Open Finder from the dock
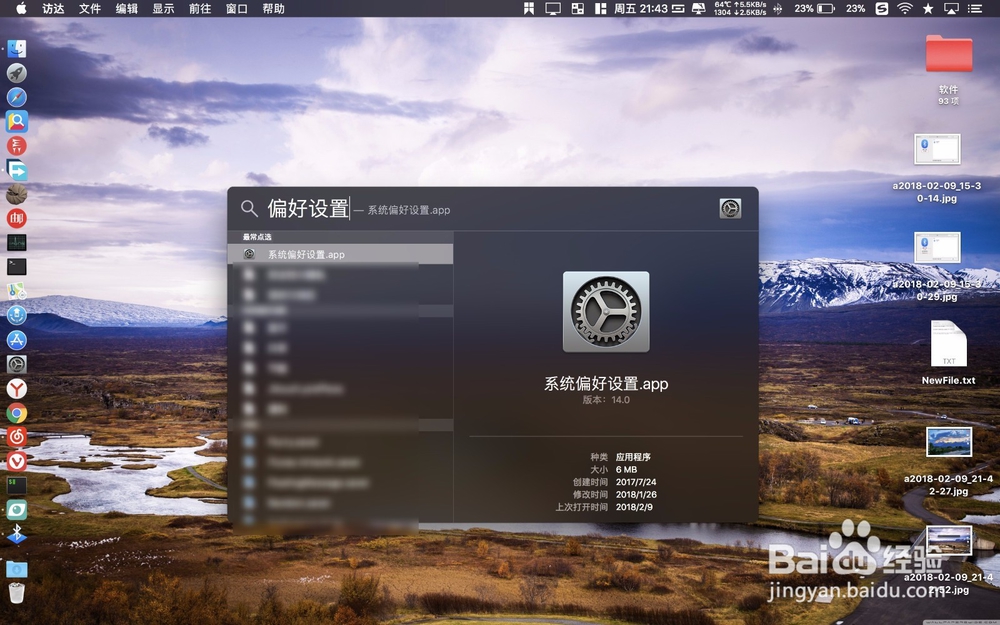Image resolution: width=1000 pixels, height=625 pixels. click(17, 48)
